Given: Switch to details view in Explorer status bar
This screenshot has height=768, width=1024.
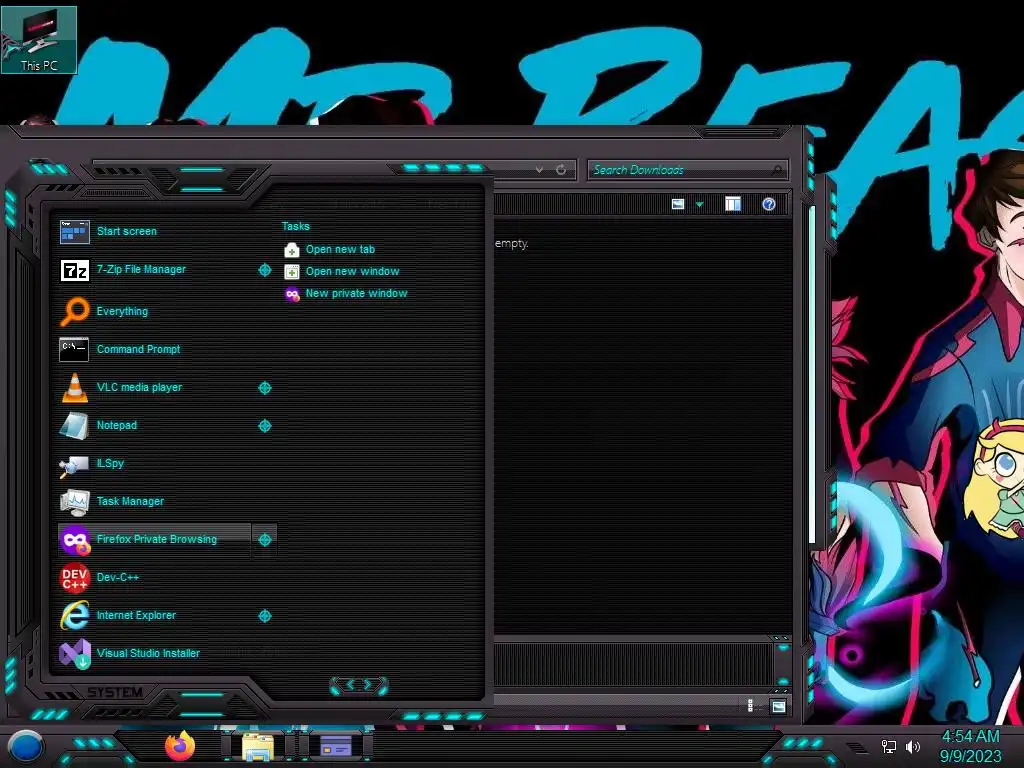Looking at the screenshot, I should click(x=750, y=706).
